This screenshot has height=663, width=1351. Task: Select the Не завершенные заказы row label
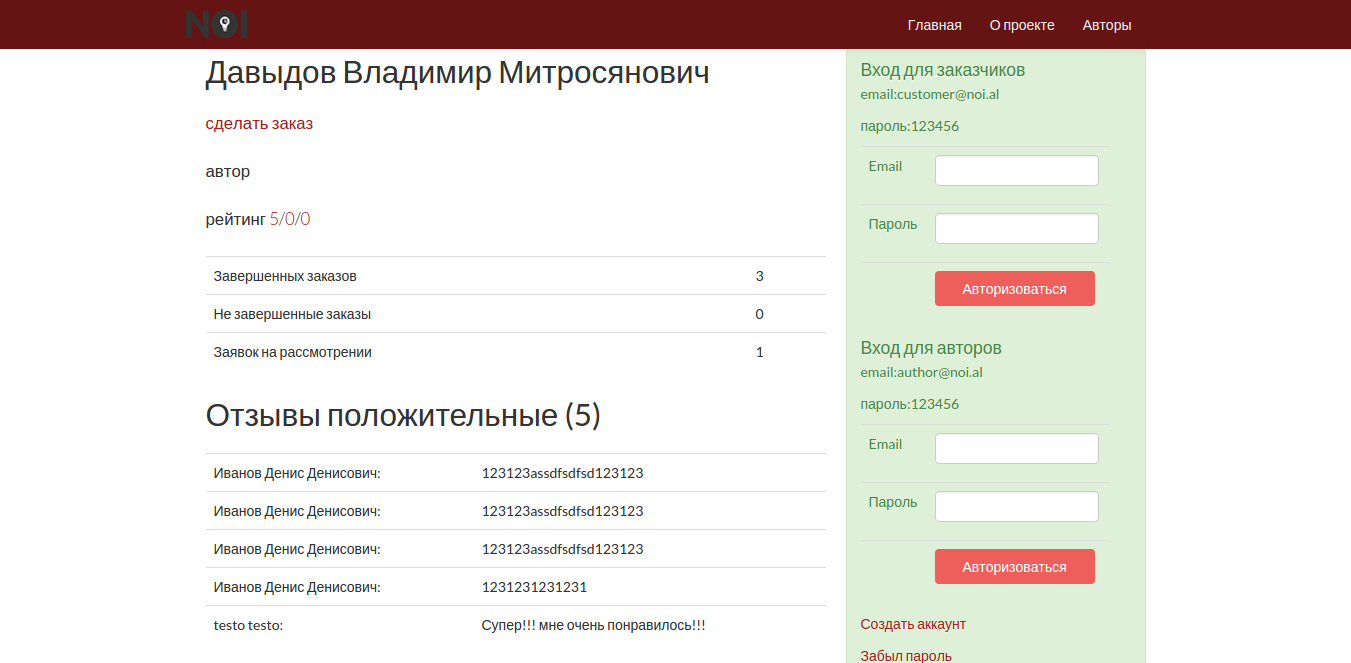coord(292,314)
